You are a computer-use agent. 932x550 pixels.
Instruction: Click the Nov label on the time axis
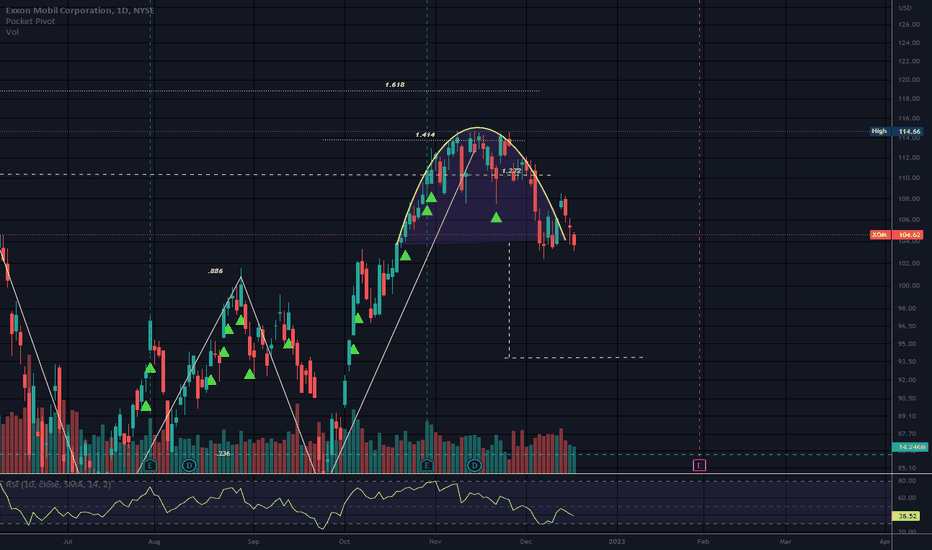coord(435,542)
